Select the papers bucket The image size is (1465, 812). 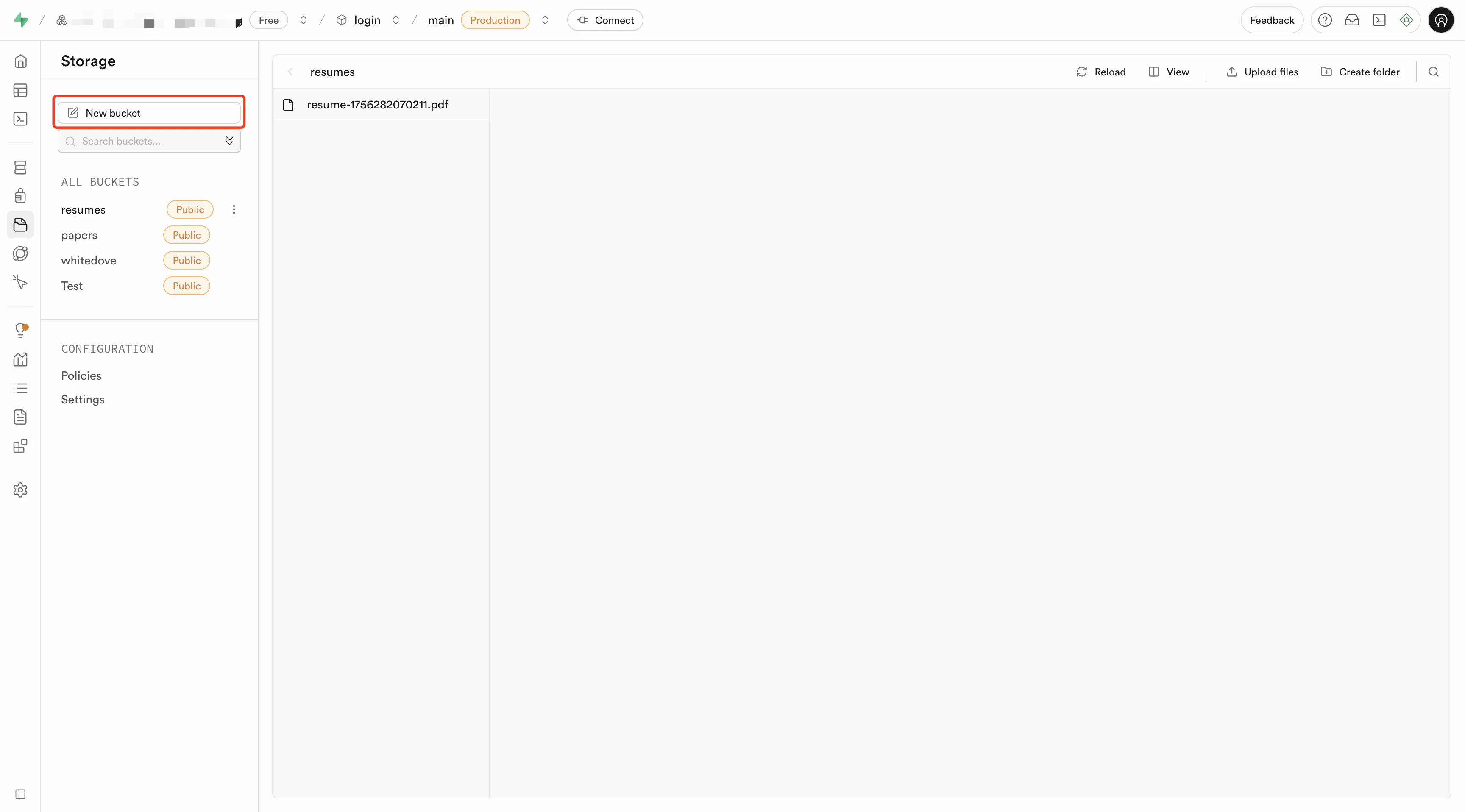79,235
